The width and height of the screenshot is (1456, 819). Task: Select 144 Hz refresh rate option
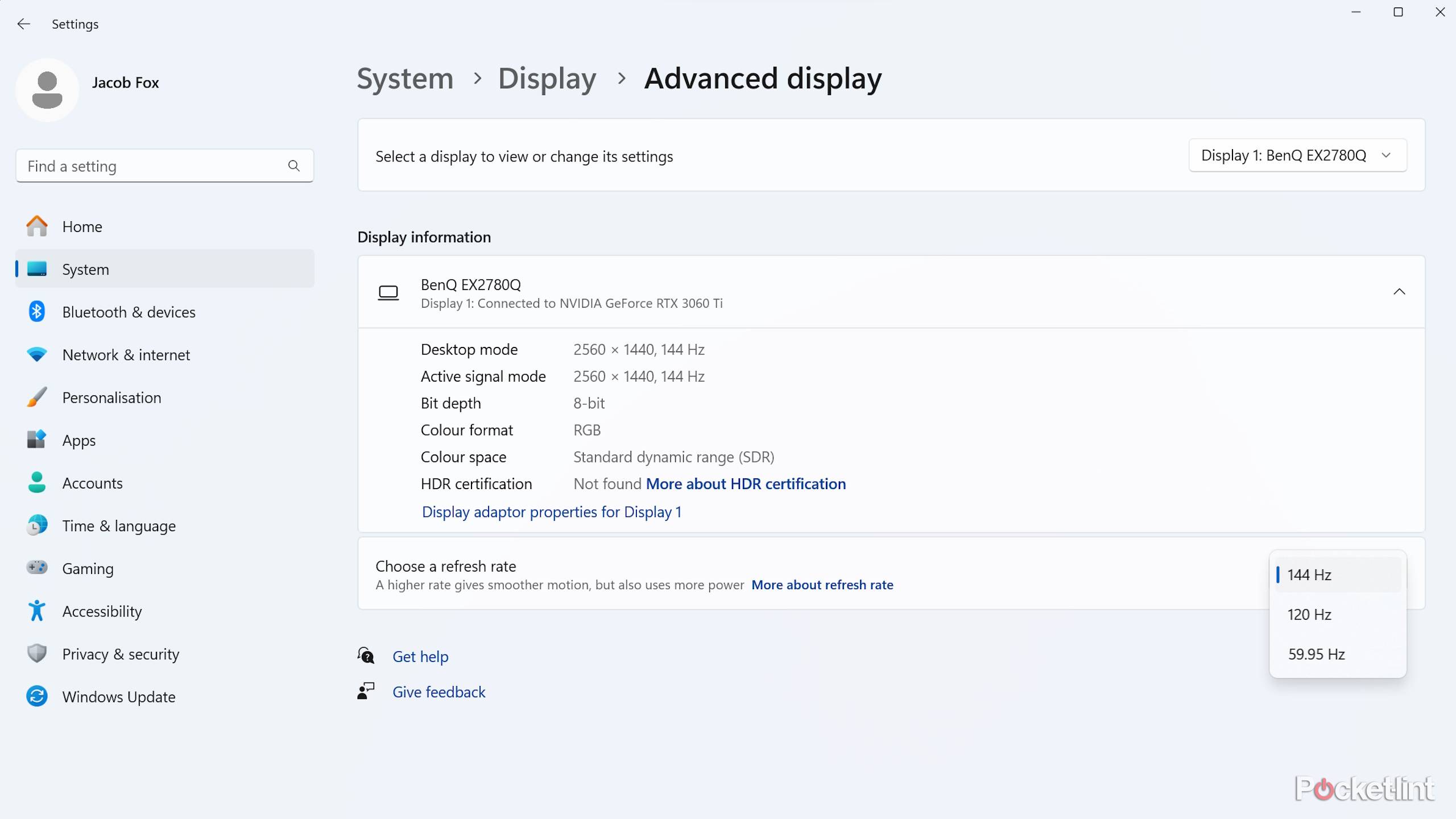pyautogui.click(x=1338, y=574)
